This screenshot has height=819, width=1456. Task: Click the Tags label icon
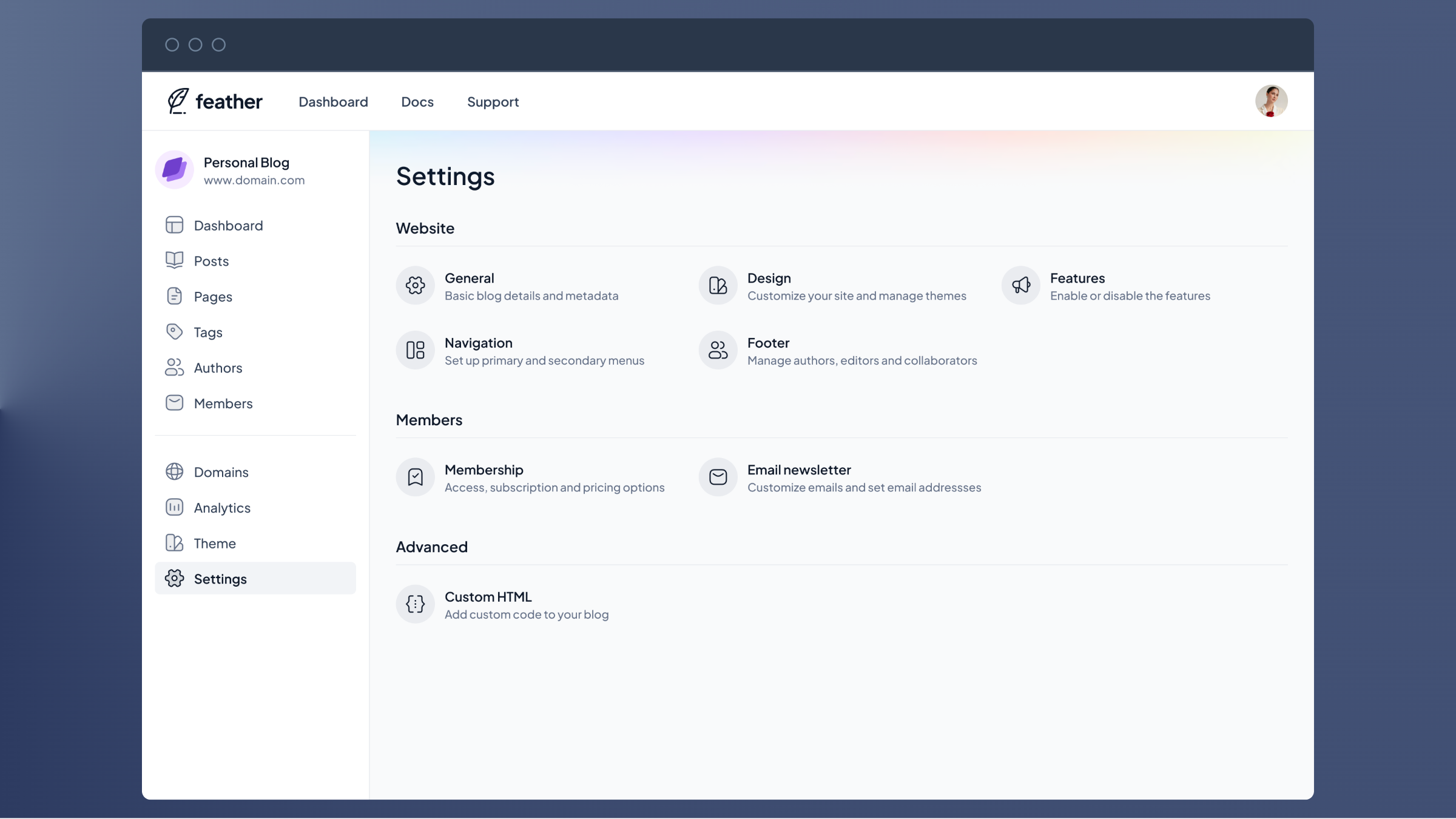(x=174, y=331)
